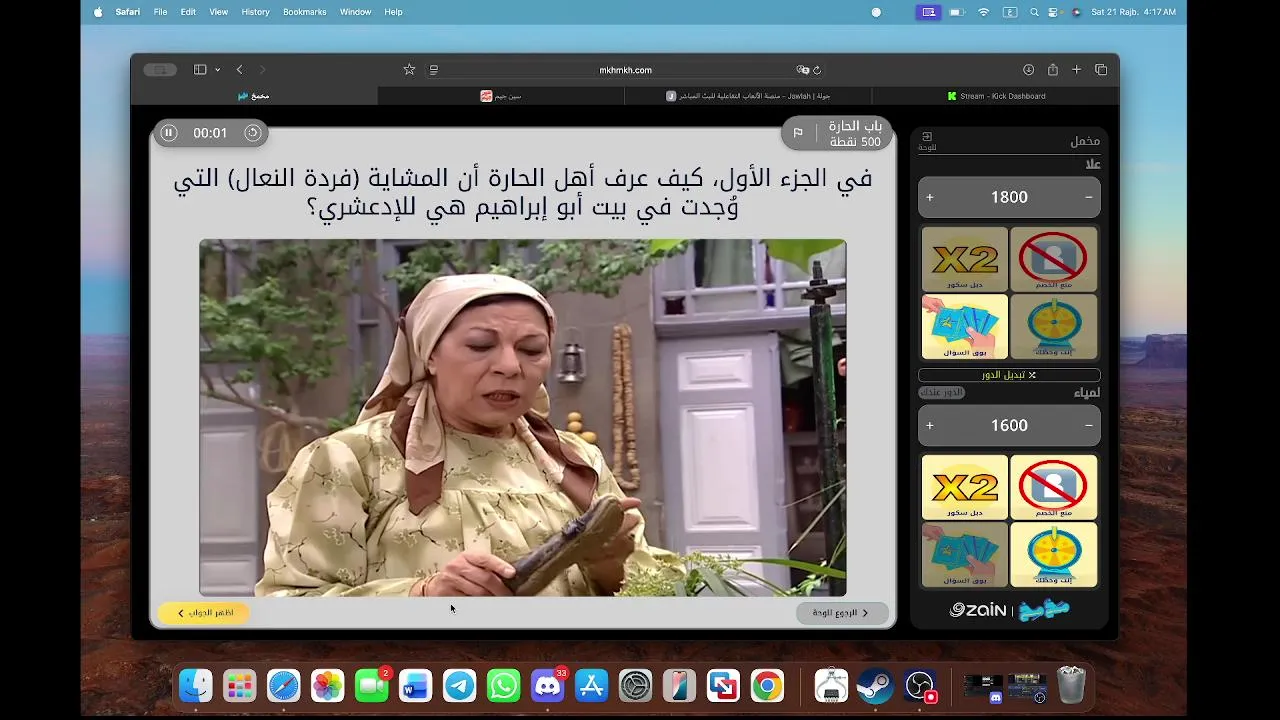This screenshot has height=720, width=1280.
Task: Click the team name علا
Action: [1092, 164]
